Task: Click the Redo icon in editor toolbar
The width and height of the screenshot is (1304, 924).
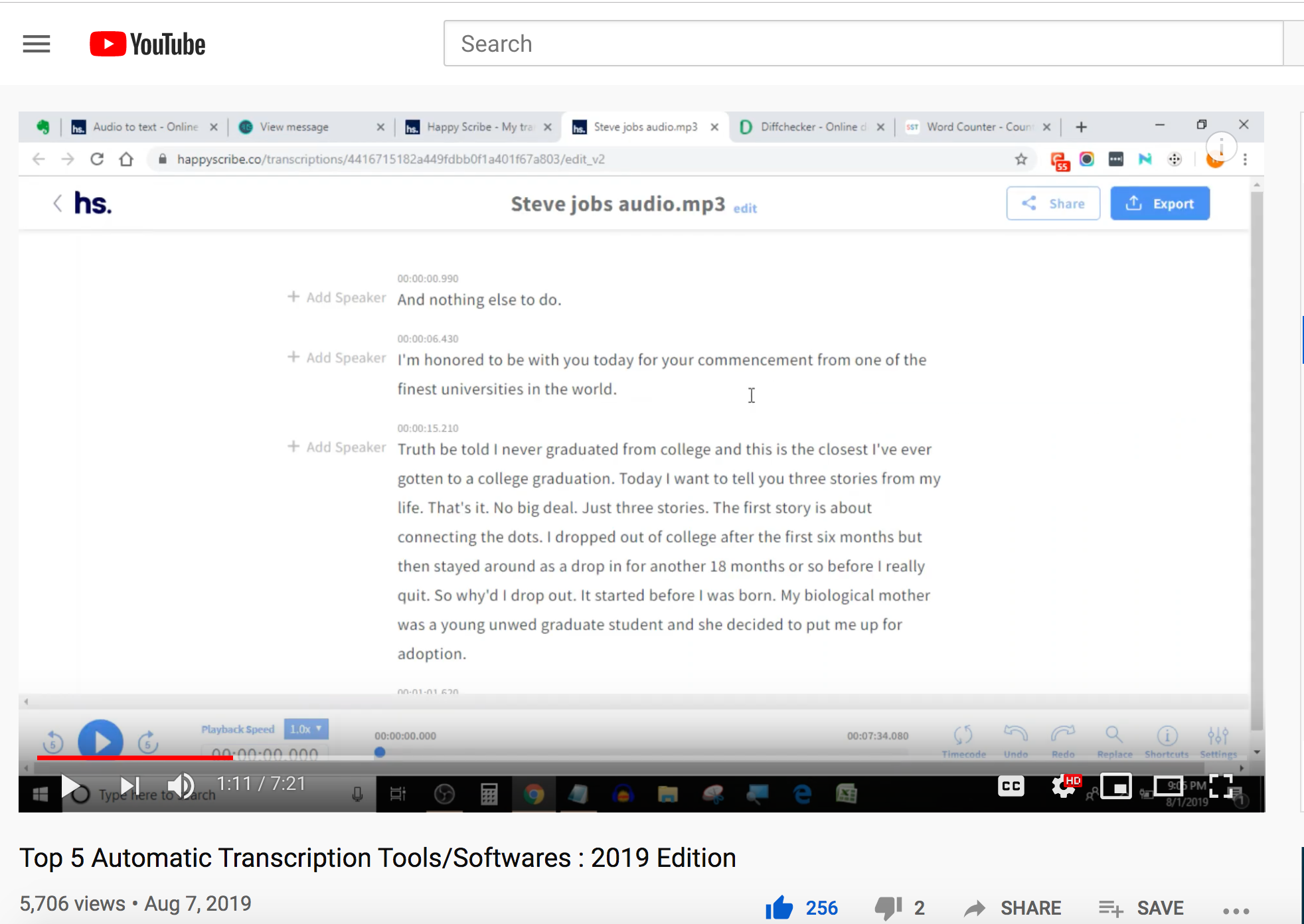Action: tap(1063, 741)
